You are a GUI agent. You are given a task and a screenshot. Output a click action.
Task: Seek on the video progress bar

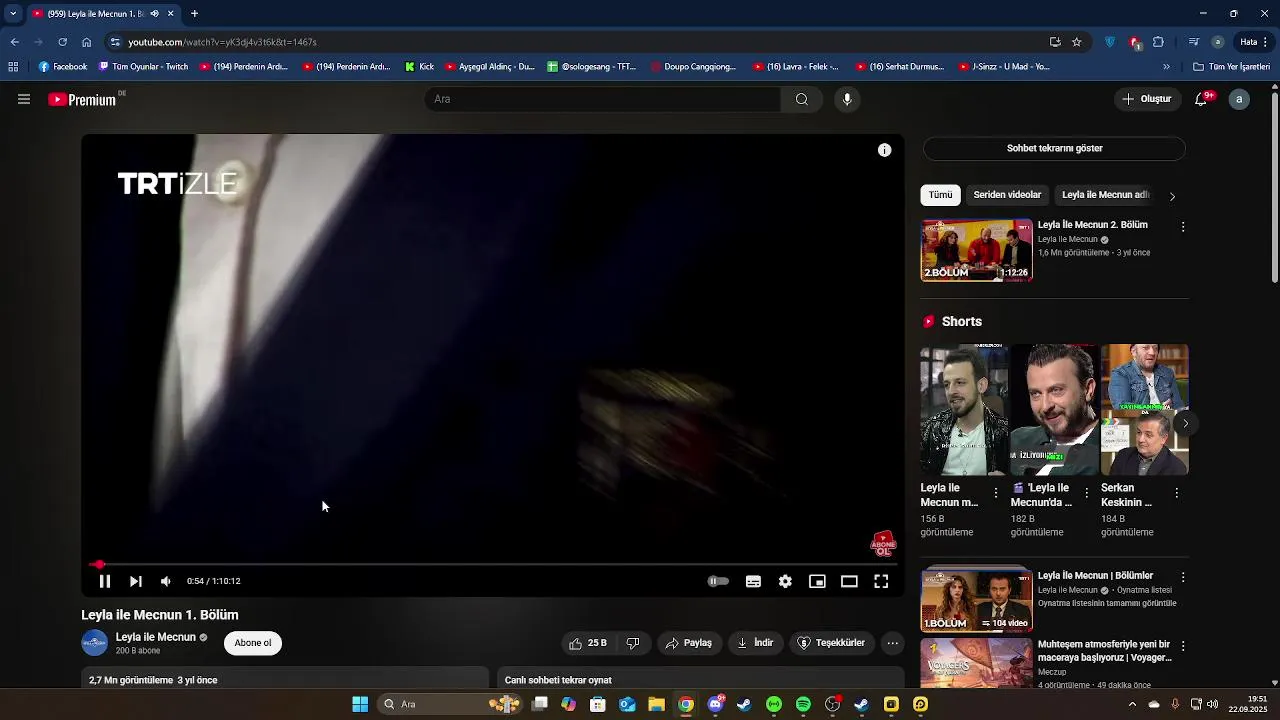coord(493,564)
